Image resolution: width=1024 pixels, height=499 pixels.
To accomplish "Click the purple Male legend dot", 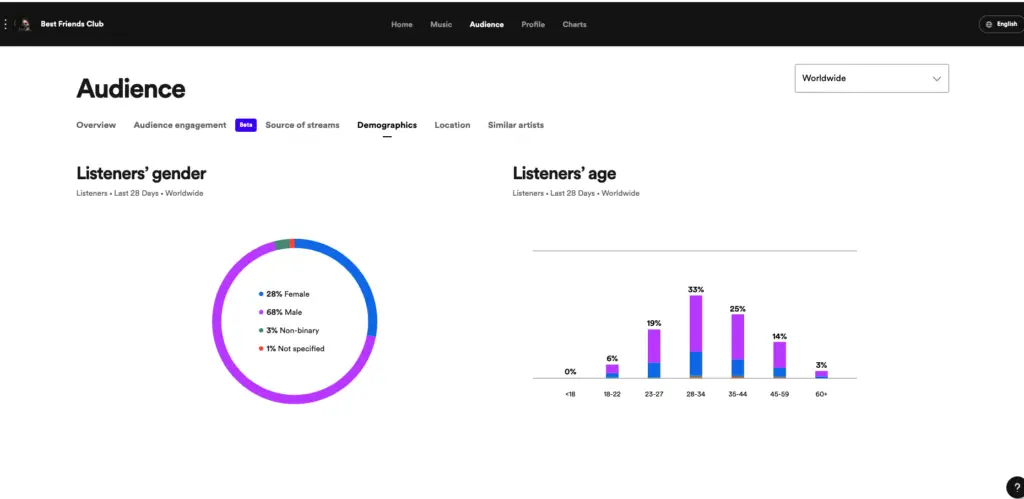I will click(261, 312).
